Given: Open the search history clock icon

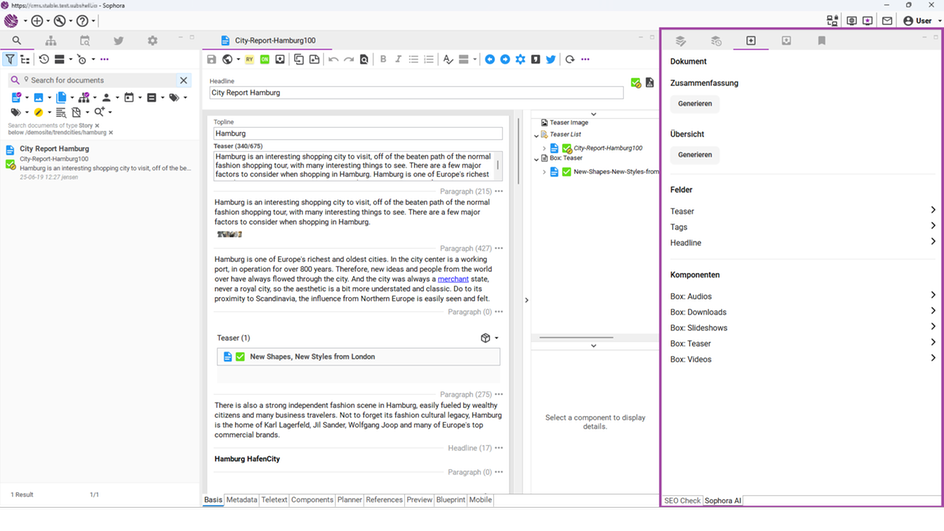Looking at the screenshot, I should click(x=44, y=59).
